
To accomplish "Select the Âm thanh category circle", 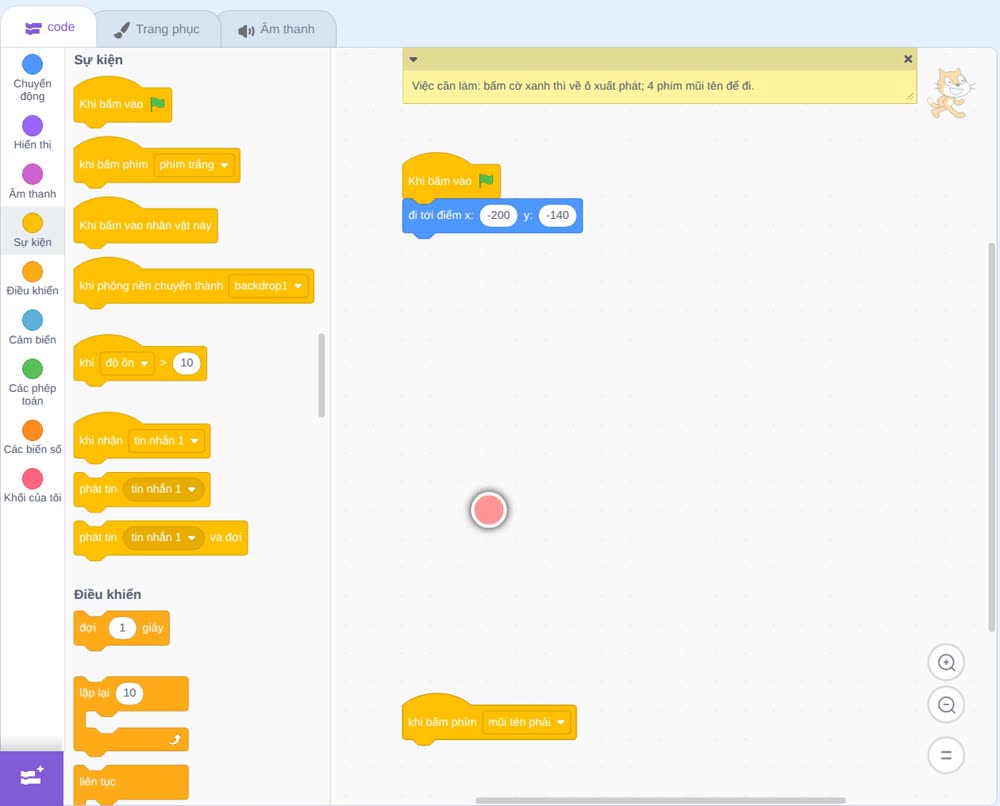I will pos(33,174).
